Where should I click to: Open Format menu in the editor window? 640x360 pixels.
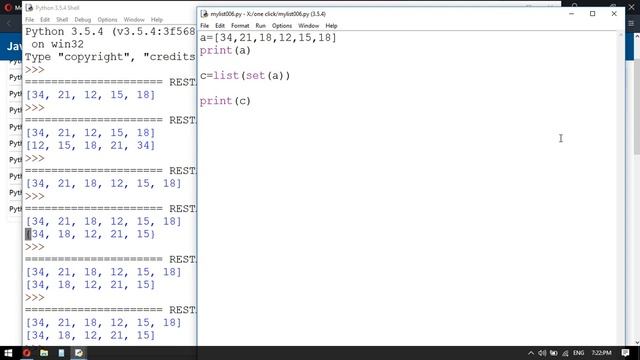tap(240, 26)
